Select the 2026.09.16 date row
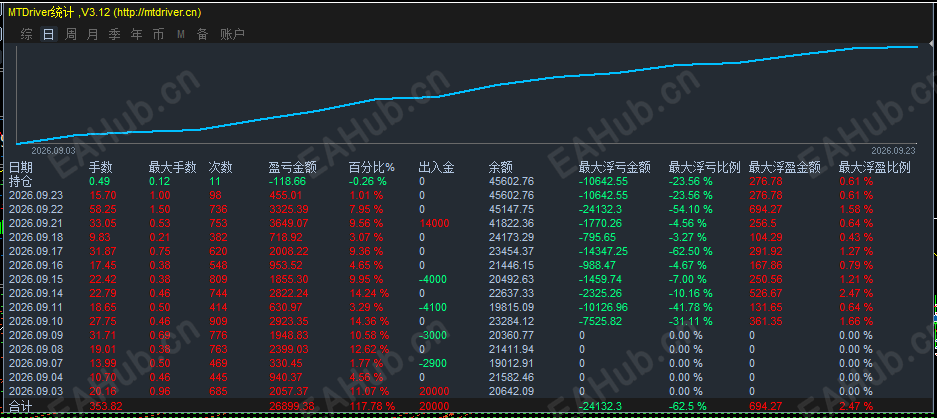 point(36,265)
